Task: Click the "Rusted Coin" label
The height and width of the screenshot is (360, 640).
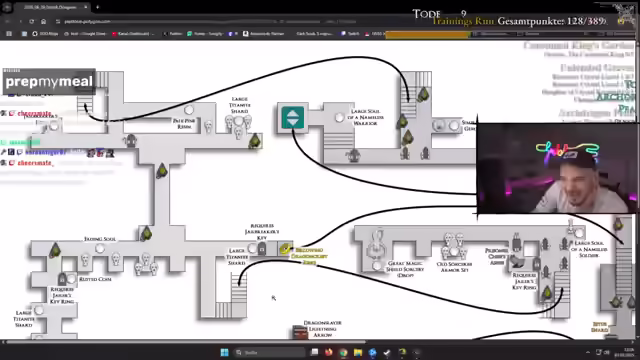Action: point(95,279)
